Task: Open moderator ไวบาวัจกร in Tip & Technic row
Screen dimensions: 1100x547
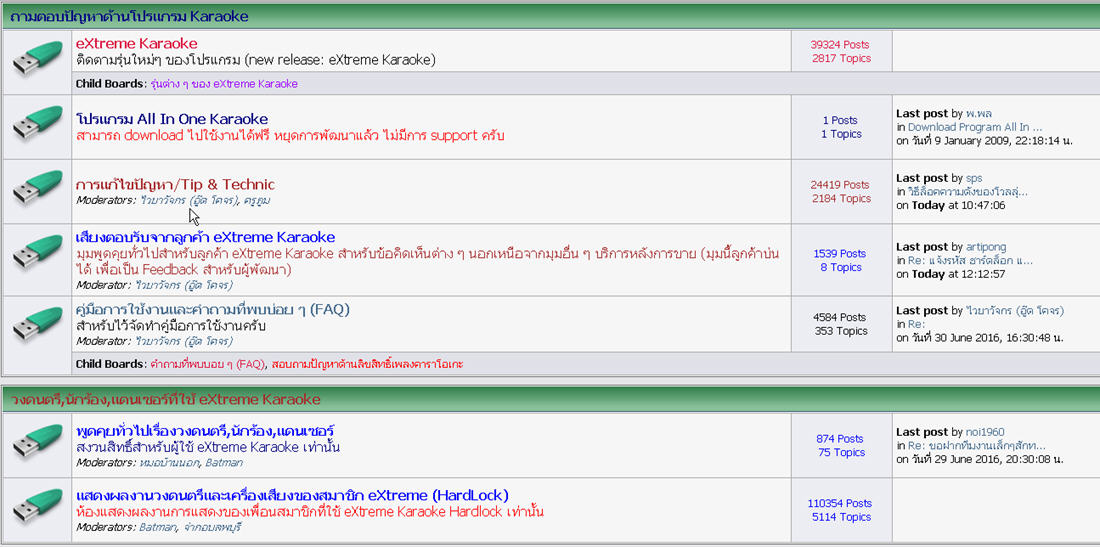Action: pos(189,201)
